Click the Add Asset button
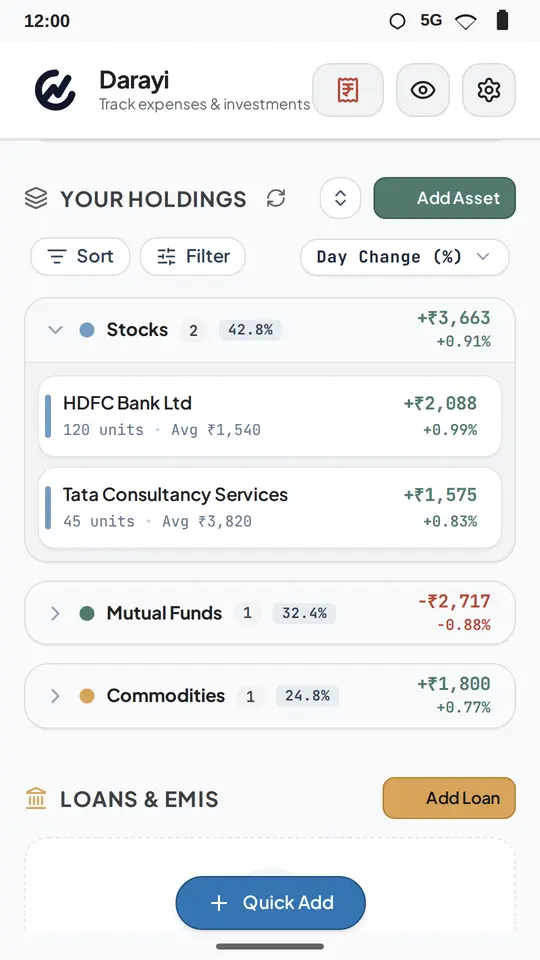This screenshot has height=960, width=540. 444,198
